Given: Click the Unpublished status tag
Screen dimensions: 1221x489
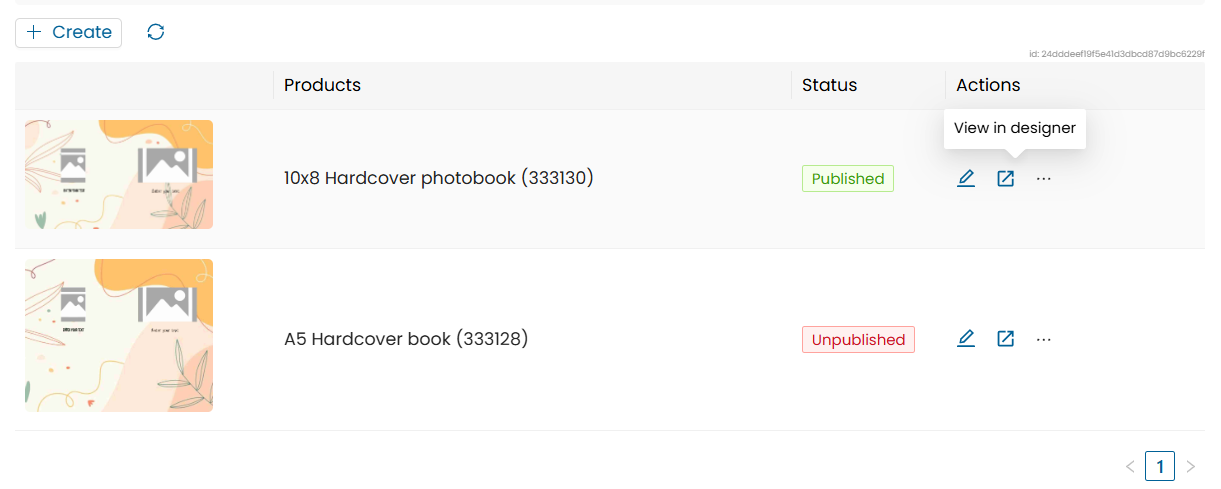Looking at the screenshot, I should 858,340.
